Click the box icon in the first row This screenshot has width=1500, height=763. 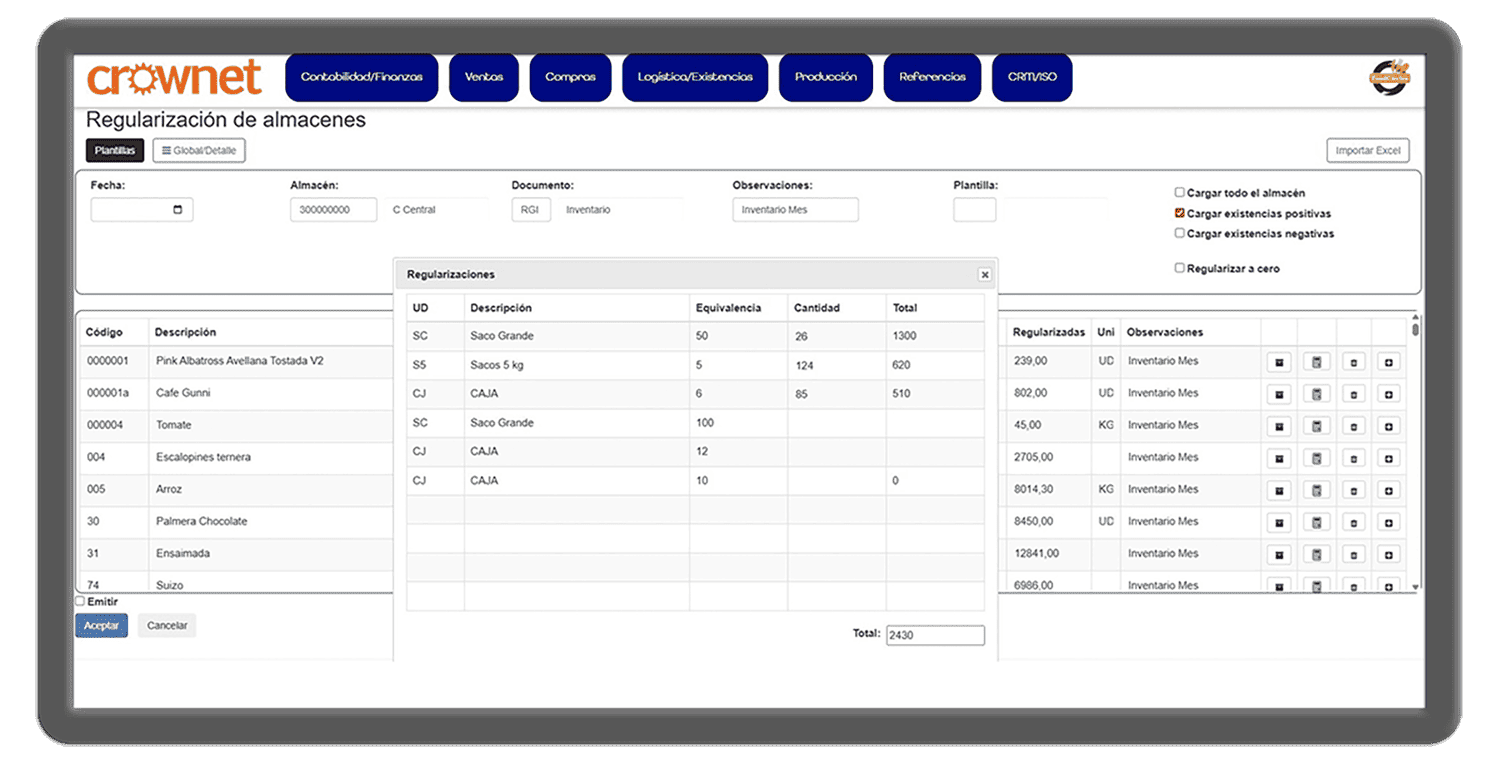coord(1279,362)
